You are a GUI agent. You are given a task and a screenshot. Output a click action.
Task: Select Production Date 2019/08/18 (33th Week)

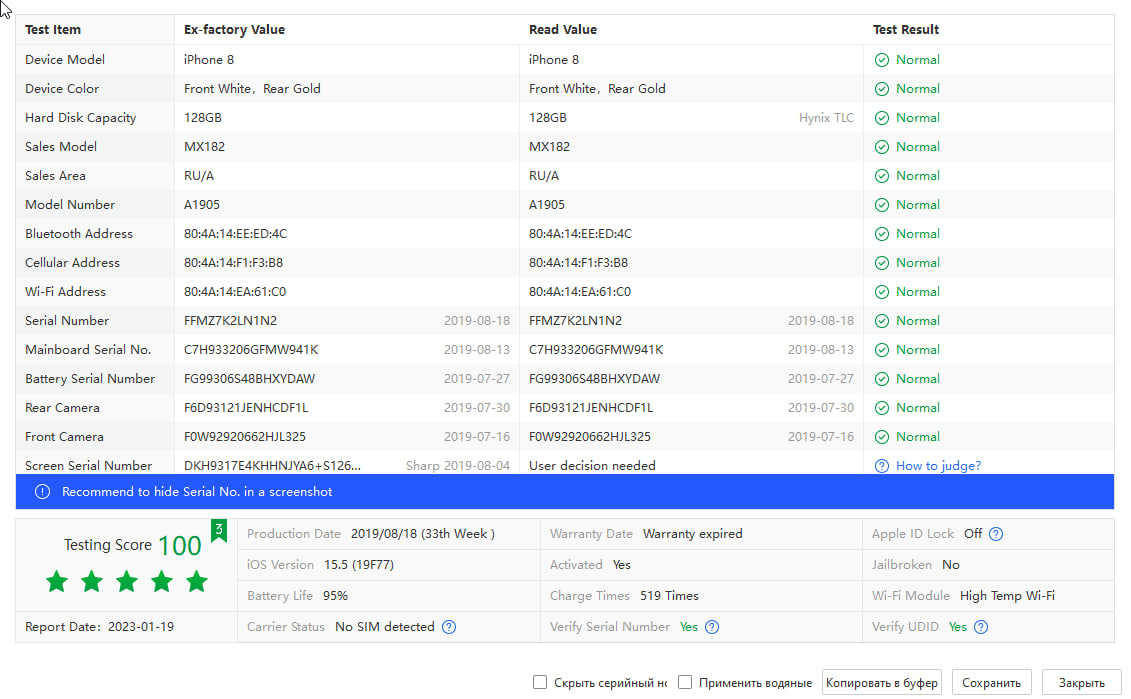423,534
